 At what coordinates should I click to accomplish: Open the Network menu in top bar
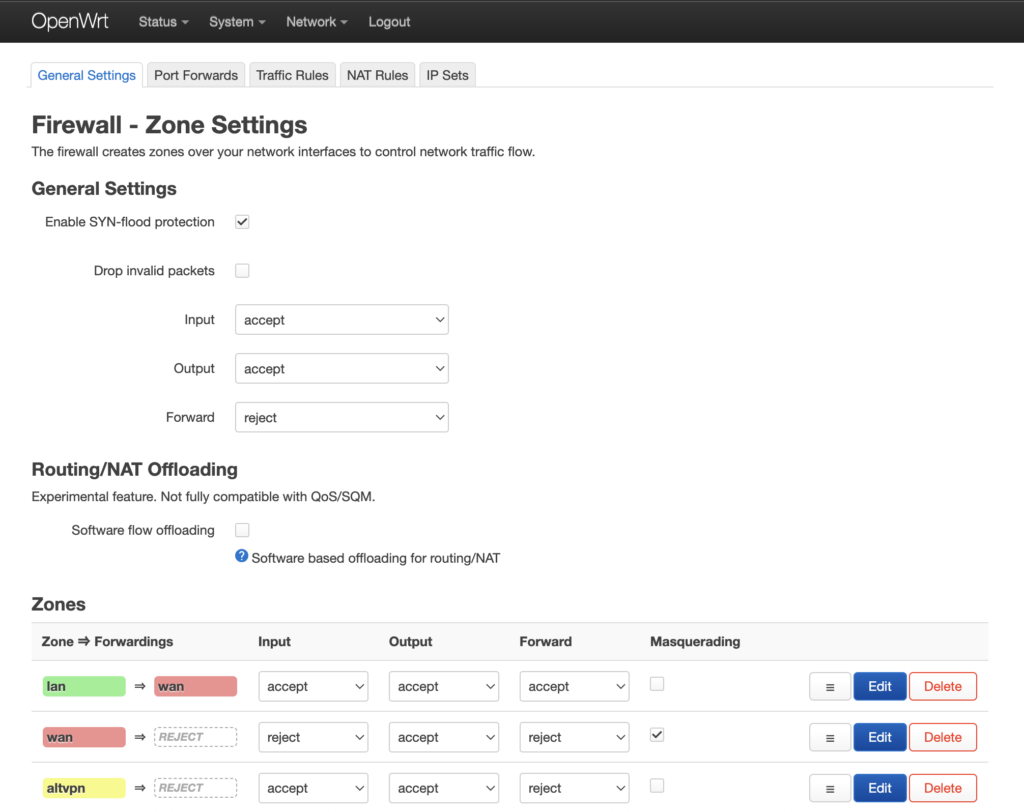pyautogui.click(x=316, y=22)
